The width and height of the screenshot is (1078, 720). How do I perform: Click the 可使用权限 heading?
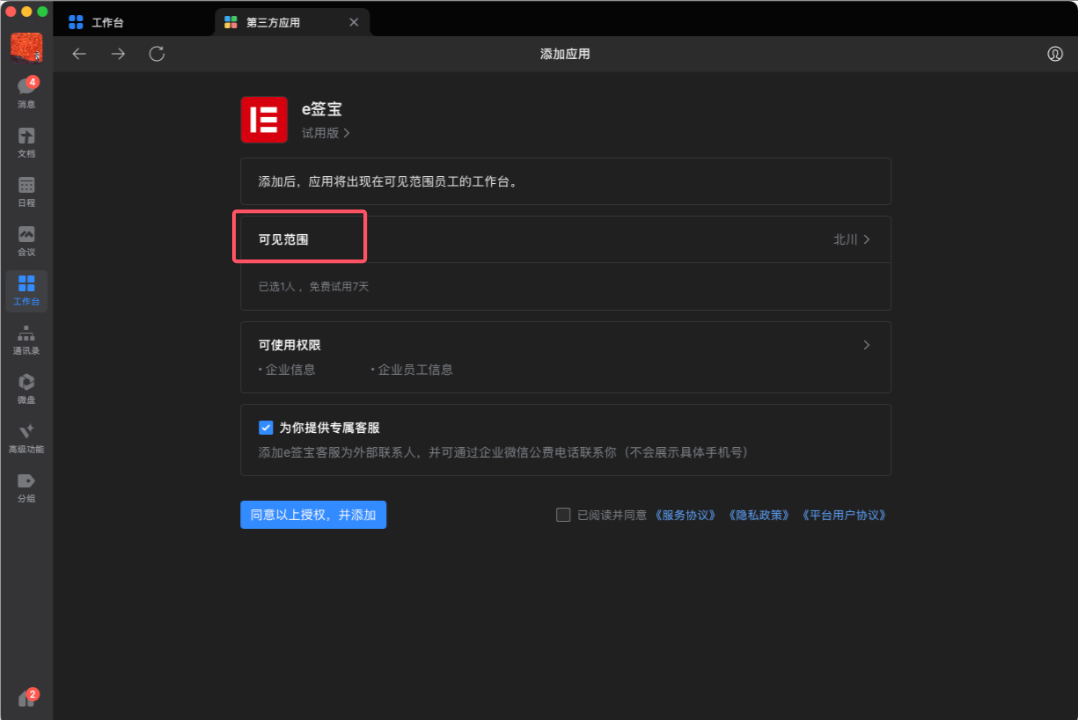tap(289, 345)
